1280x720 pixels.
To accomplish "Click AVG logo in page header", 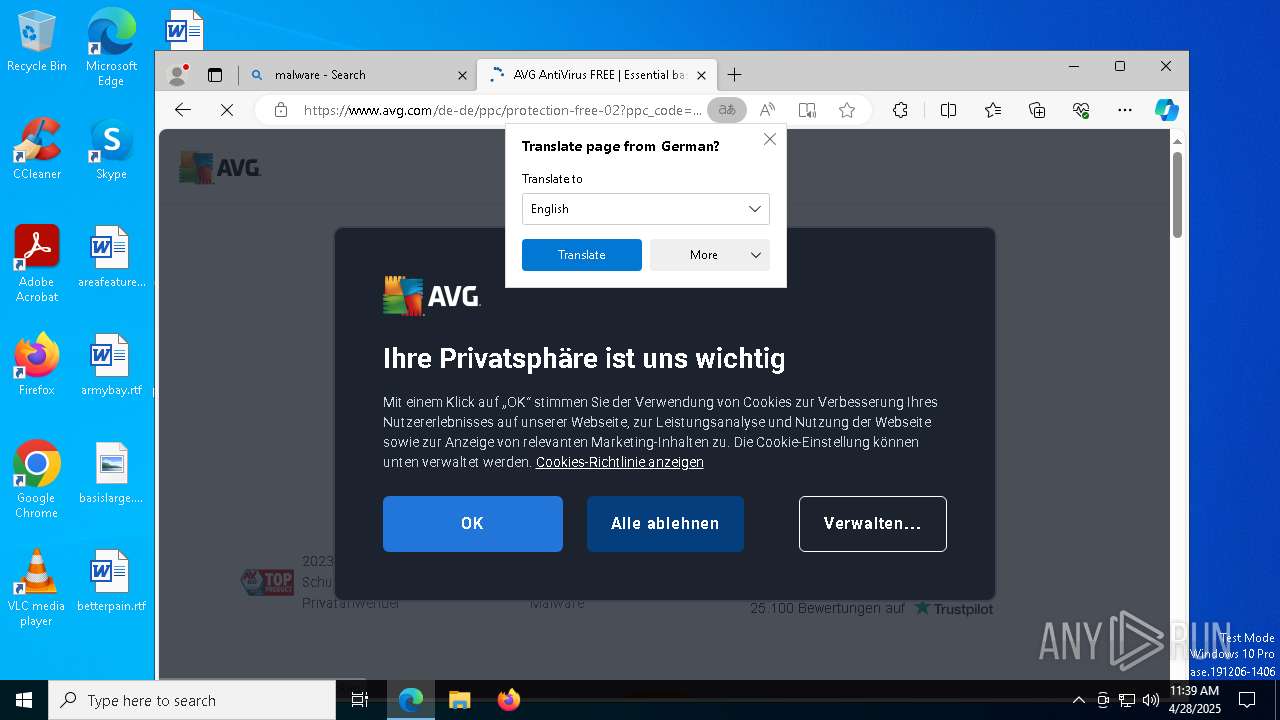I will click(x=220, y=168).
